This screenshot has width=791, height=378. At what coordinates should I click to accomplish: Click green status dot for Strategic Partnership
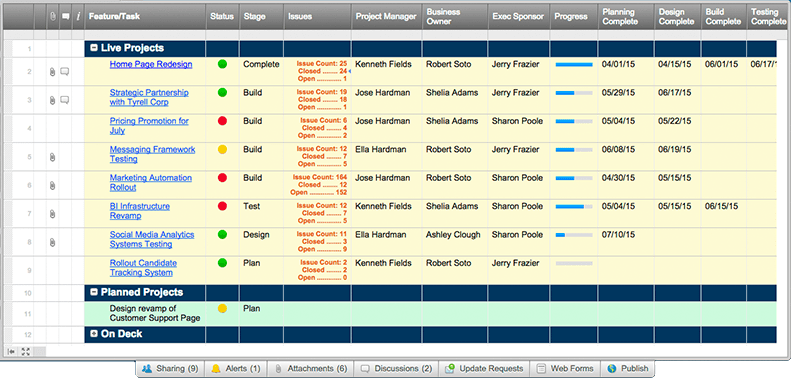(222, 92)
